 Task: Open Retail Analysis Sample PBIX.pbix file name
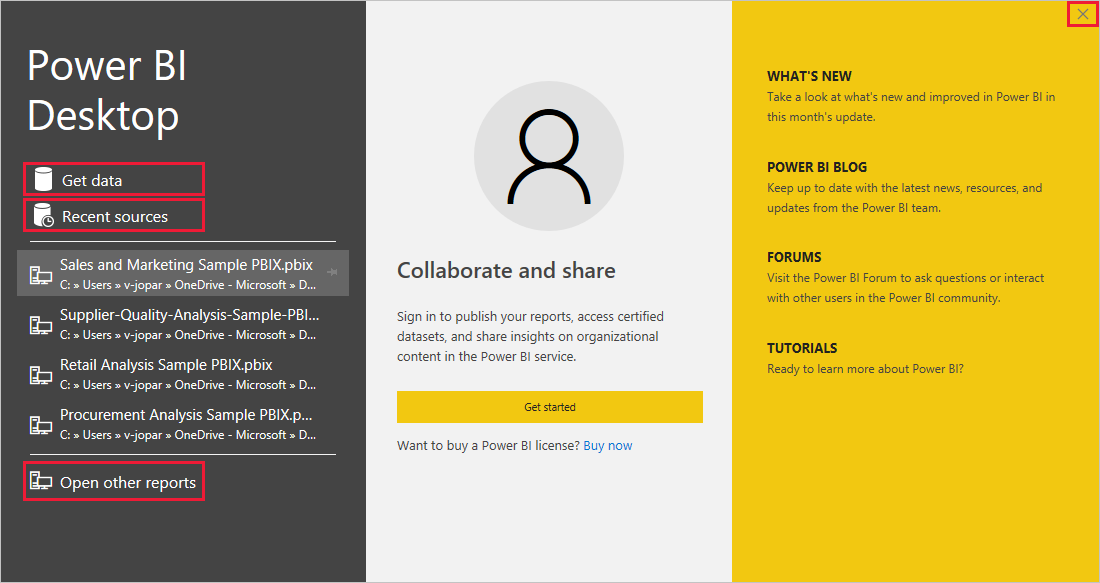[x=166, y=365]
